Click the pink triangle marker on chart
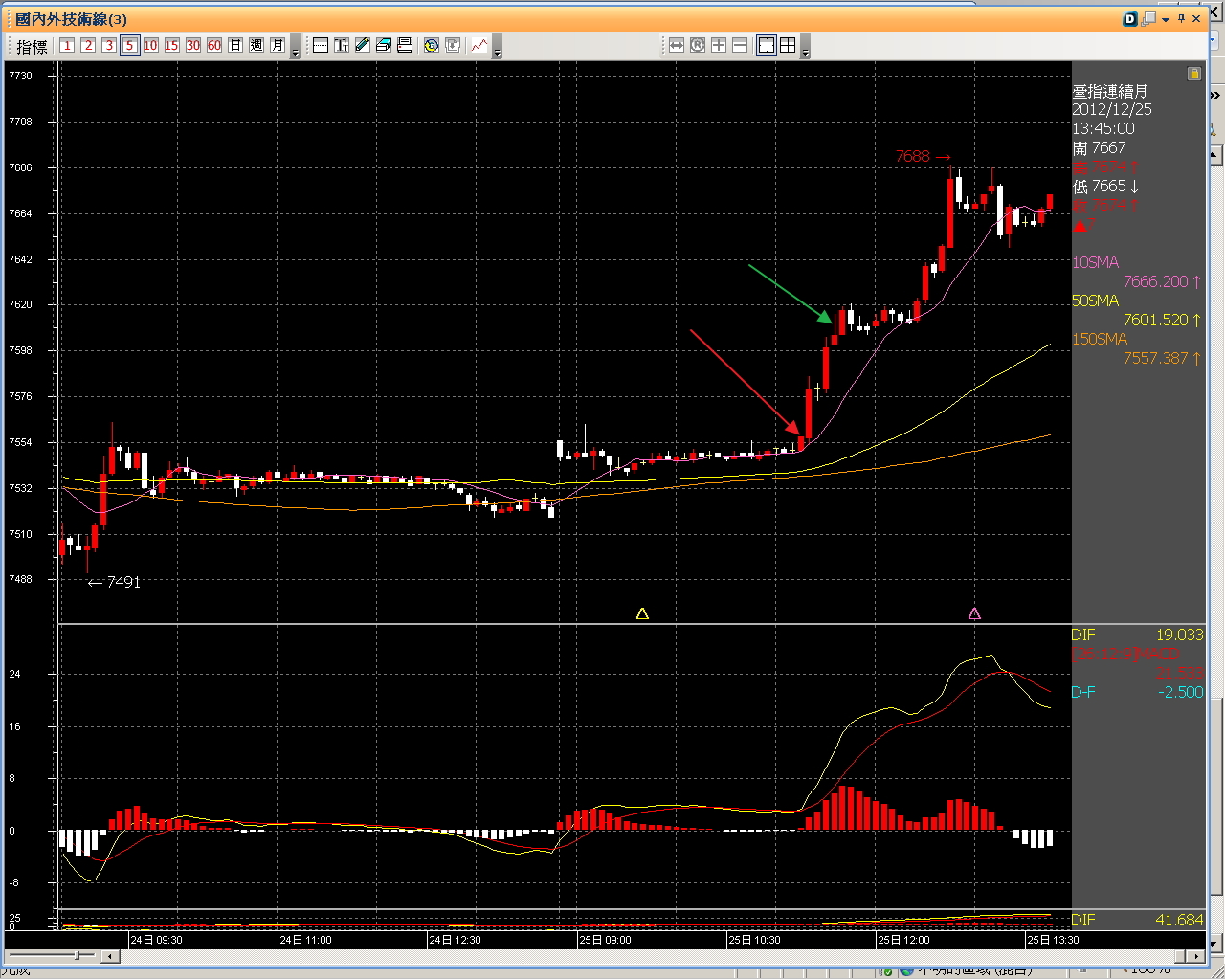Image resolution: width=1225 pixels, height=980 pixels. (974, 613)
